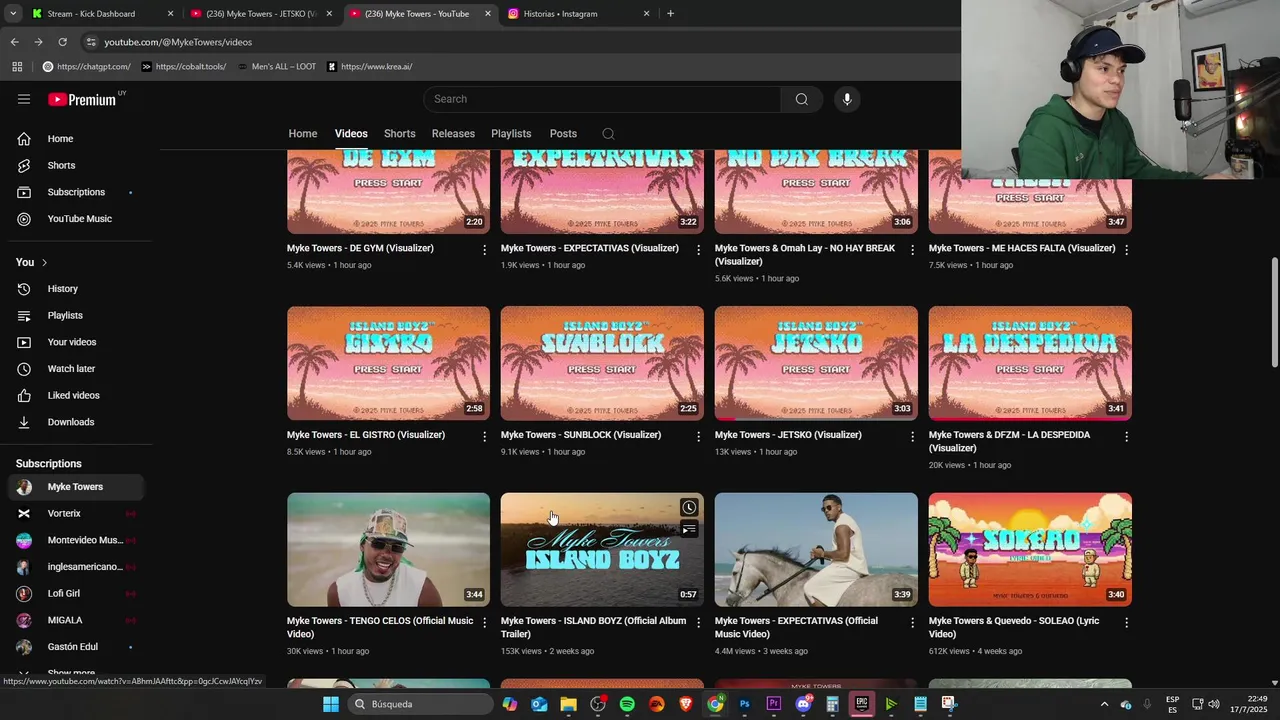
Task: Click the YouTube Search input field
Action: pos(602,99)
